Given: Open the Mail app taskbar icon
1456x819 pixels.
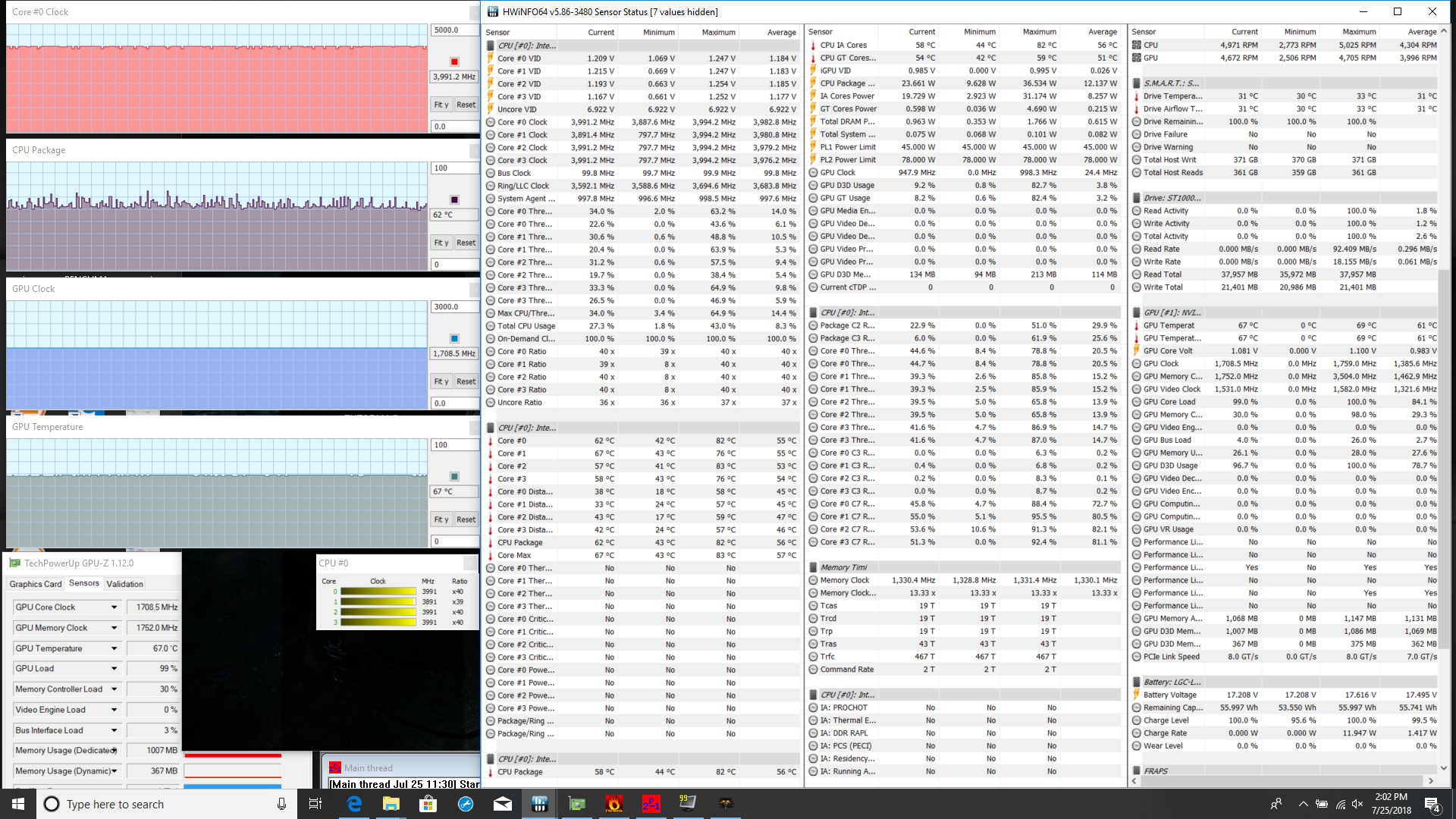Looking at the screenshot, I should [502, 804].
